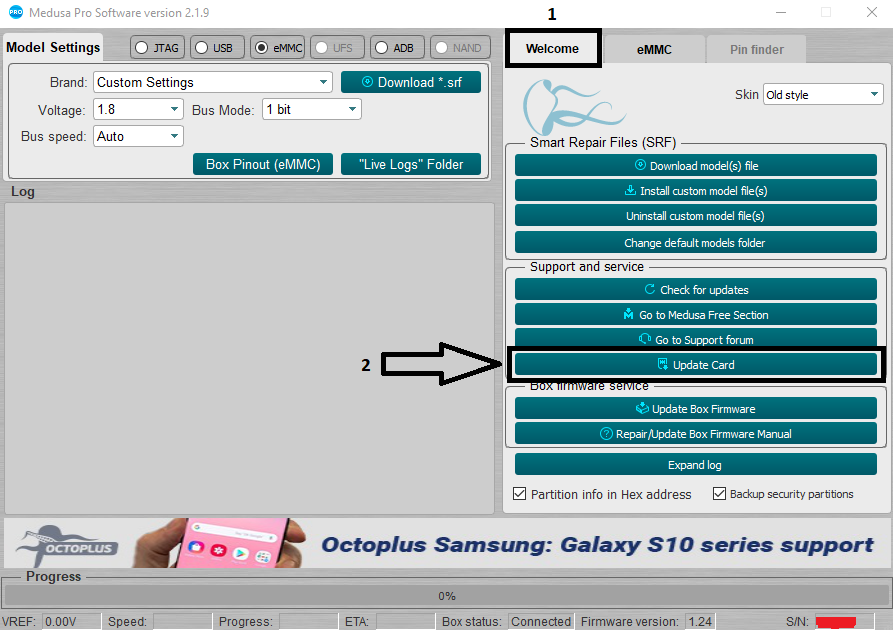Toggle Partition info in Hex address checkbox
Screen dimensions: 893x630
point(519,493)
